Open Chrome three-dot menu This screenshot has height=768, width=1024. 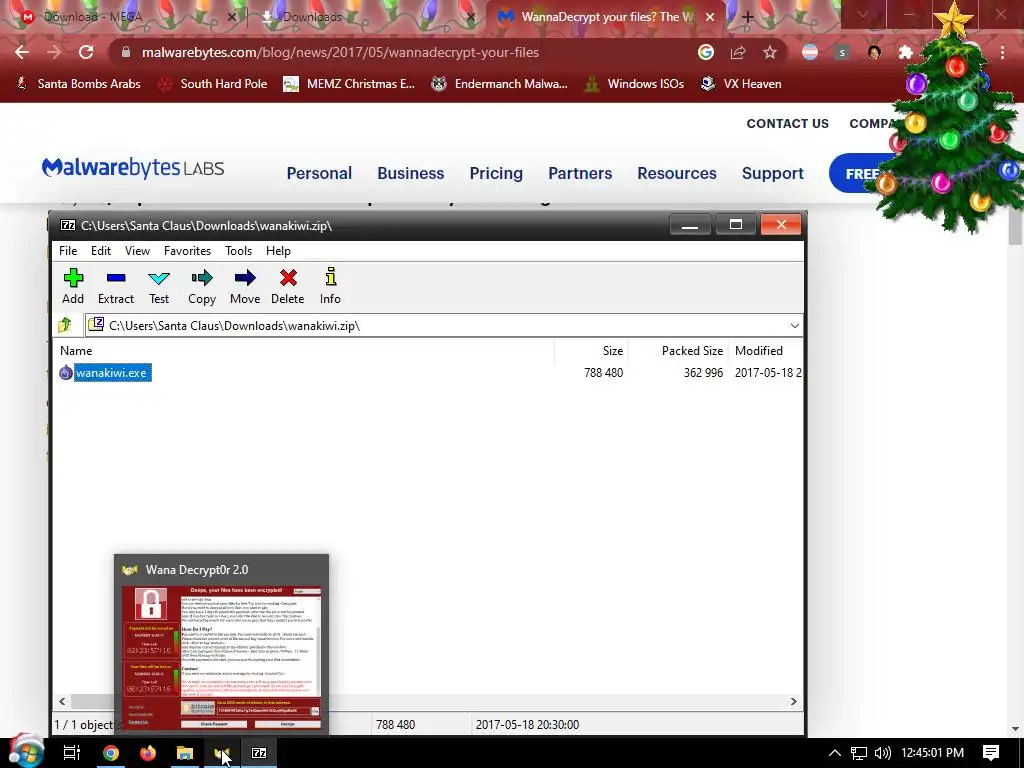pyautogui.click(x=1002, y=52)
